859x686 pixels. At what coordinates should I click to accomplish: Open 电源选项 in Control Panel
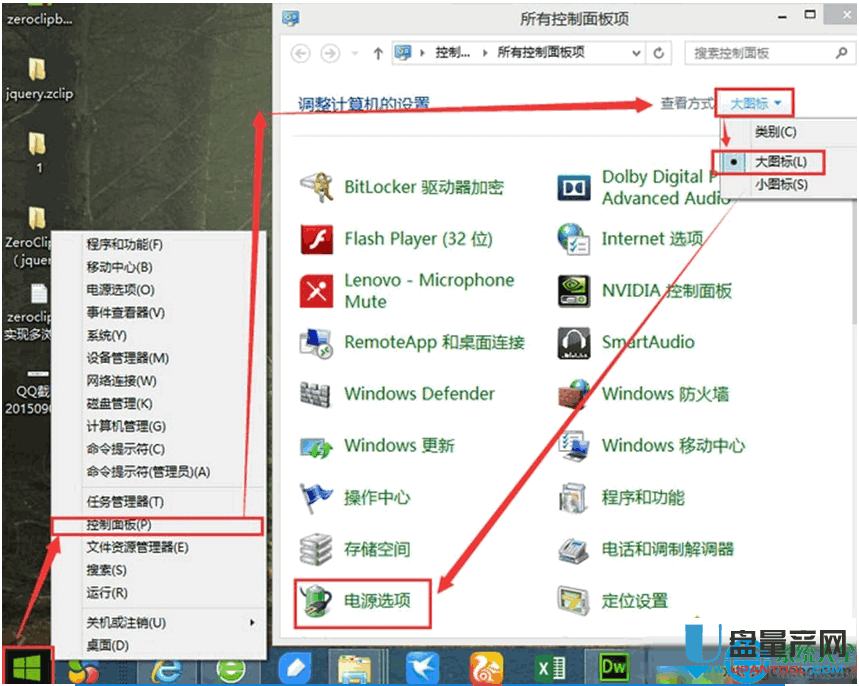(x=378, y=601)
